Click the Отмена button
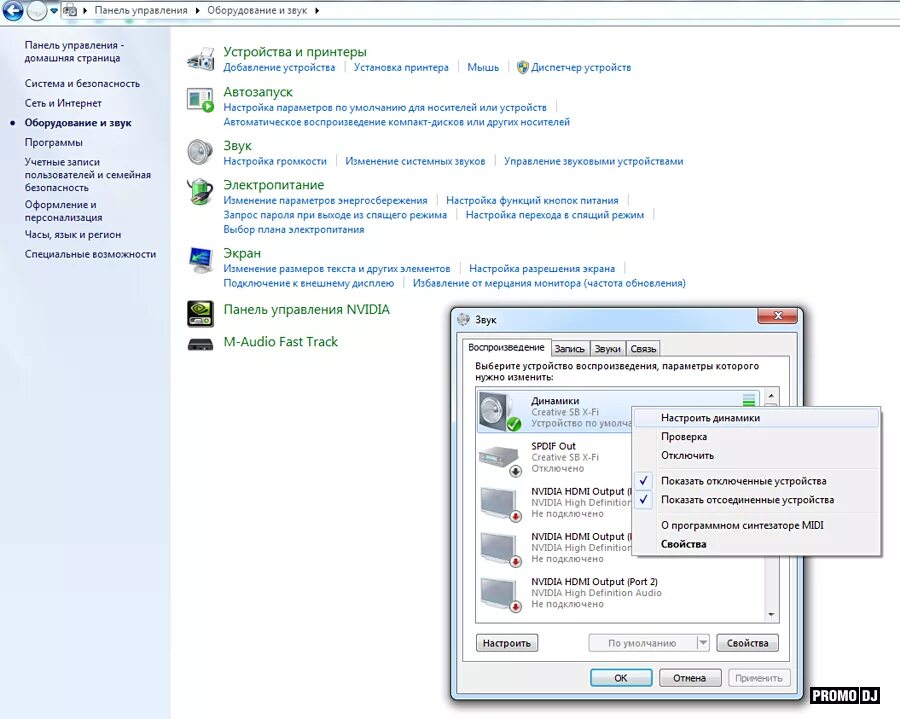This screenshot has width=900, height=719. (x=689, y=678)
